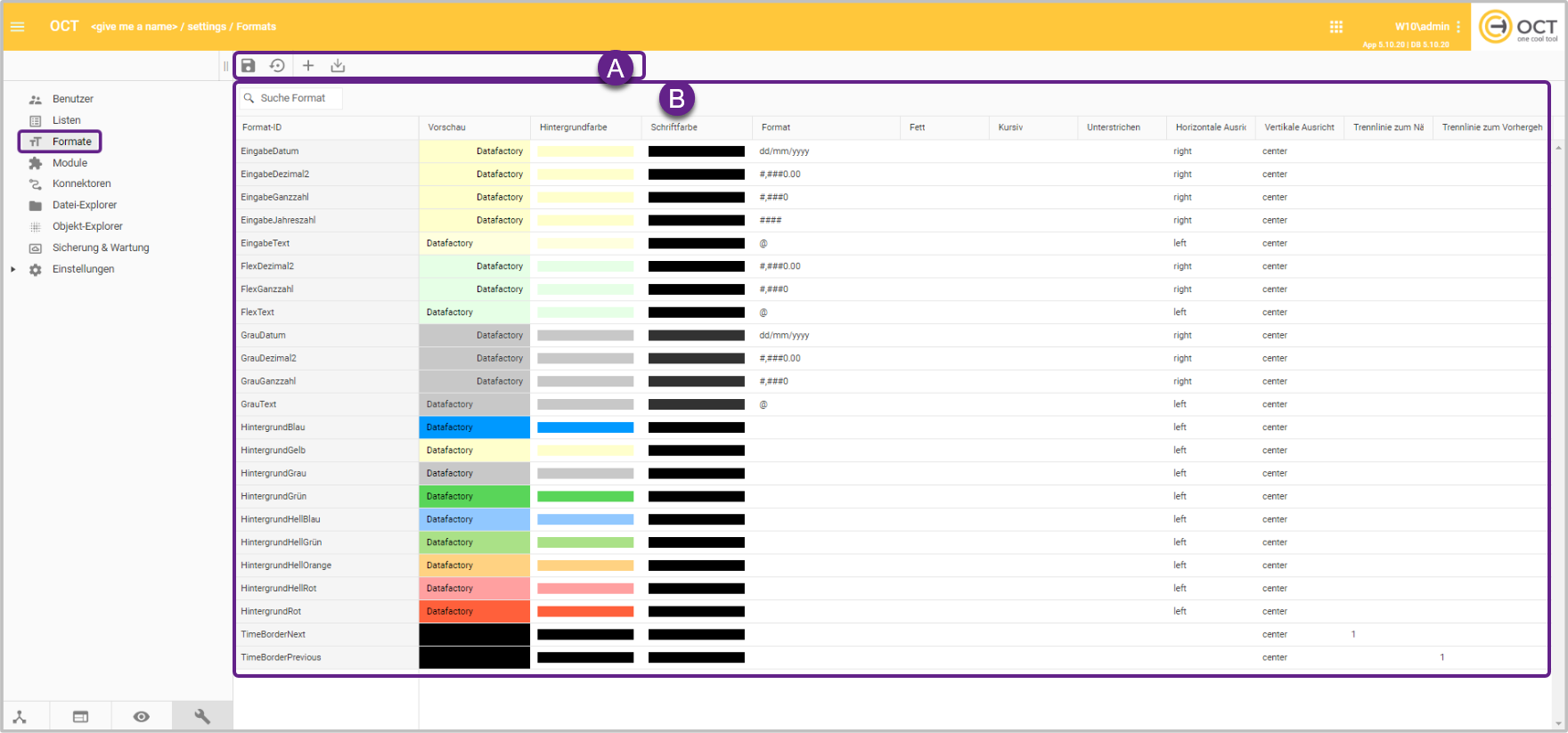
Task: Select the EingabeDatum format row
Action: click(x=270, y=151)
